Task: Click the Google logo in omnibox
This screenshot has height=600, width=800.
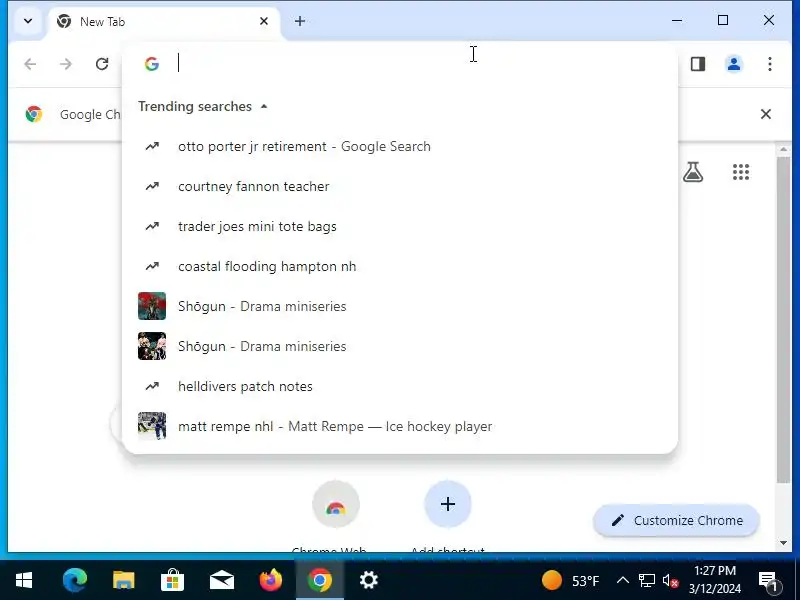Action: pos(152,64)
